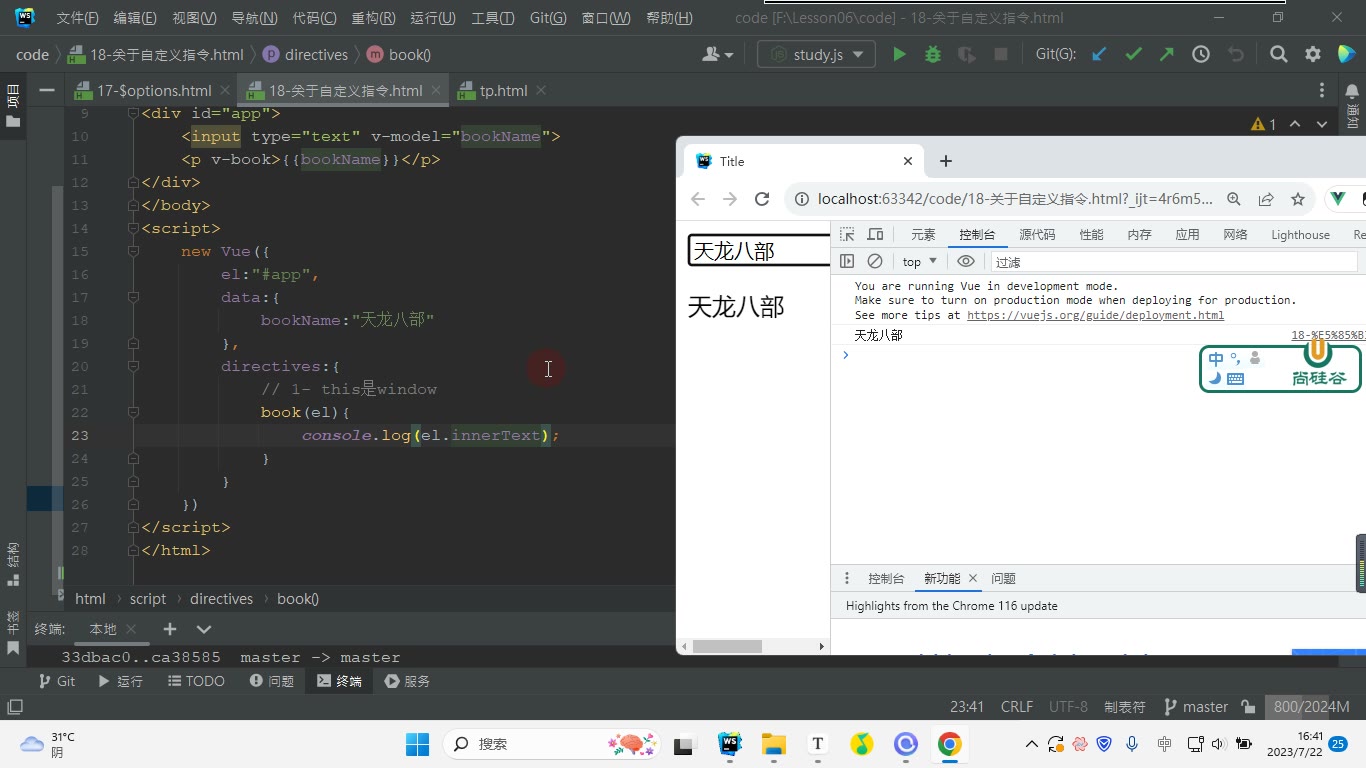Show Git history clock icon
The width and height of the screenshot is (1366, 768).
point(1201,55)
